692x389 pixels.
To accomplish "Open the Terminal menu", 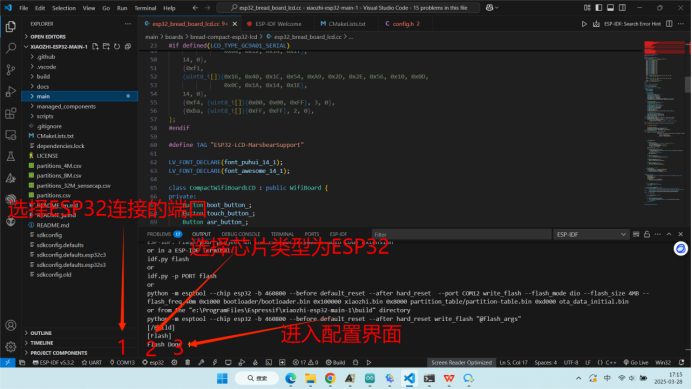I will (x=145, y=8).
